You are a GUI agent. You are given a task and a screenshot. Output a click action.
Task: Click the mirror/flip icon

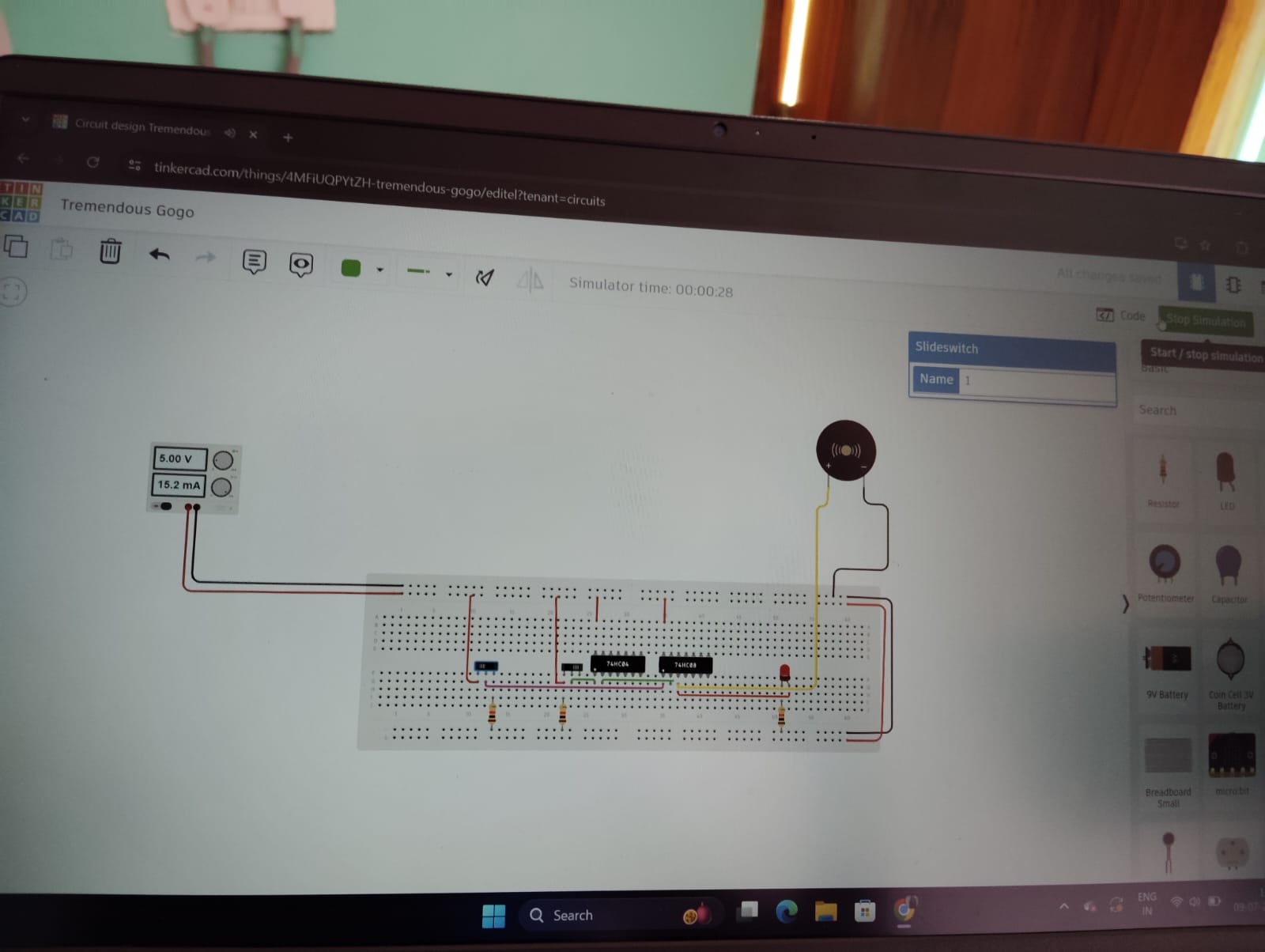coord(530,279)
